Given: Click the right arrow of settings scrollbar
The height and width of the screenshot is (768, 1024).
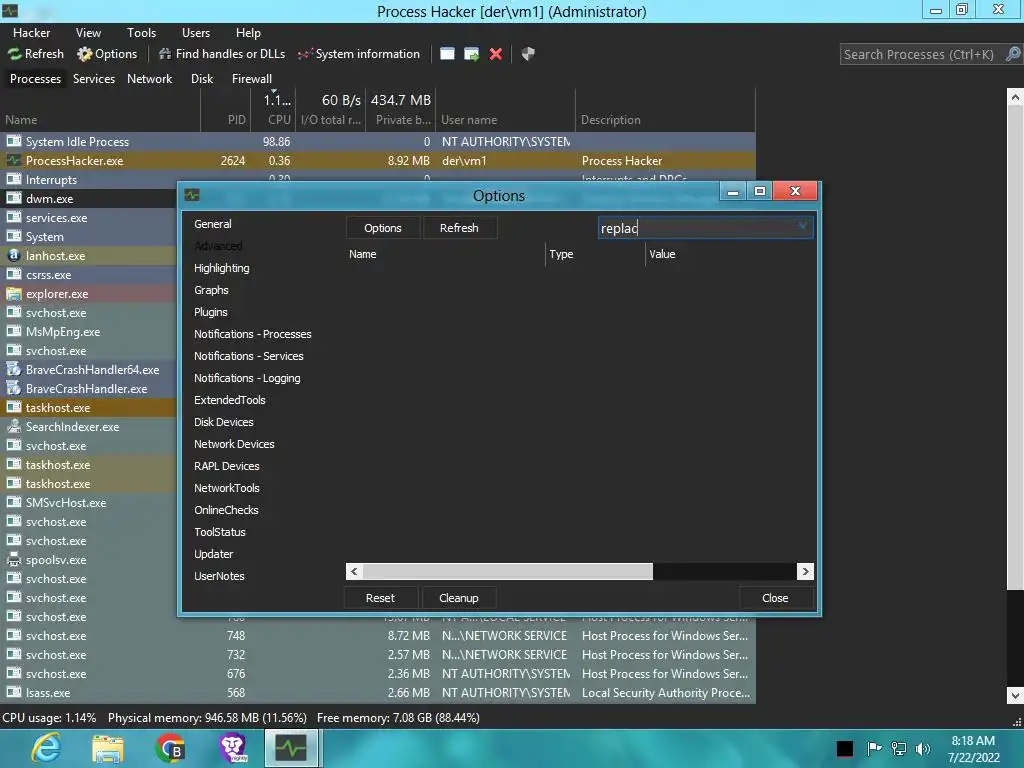Looking at the screenshot, I should [805, 571].
